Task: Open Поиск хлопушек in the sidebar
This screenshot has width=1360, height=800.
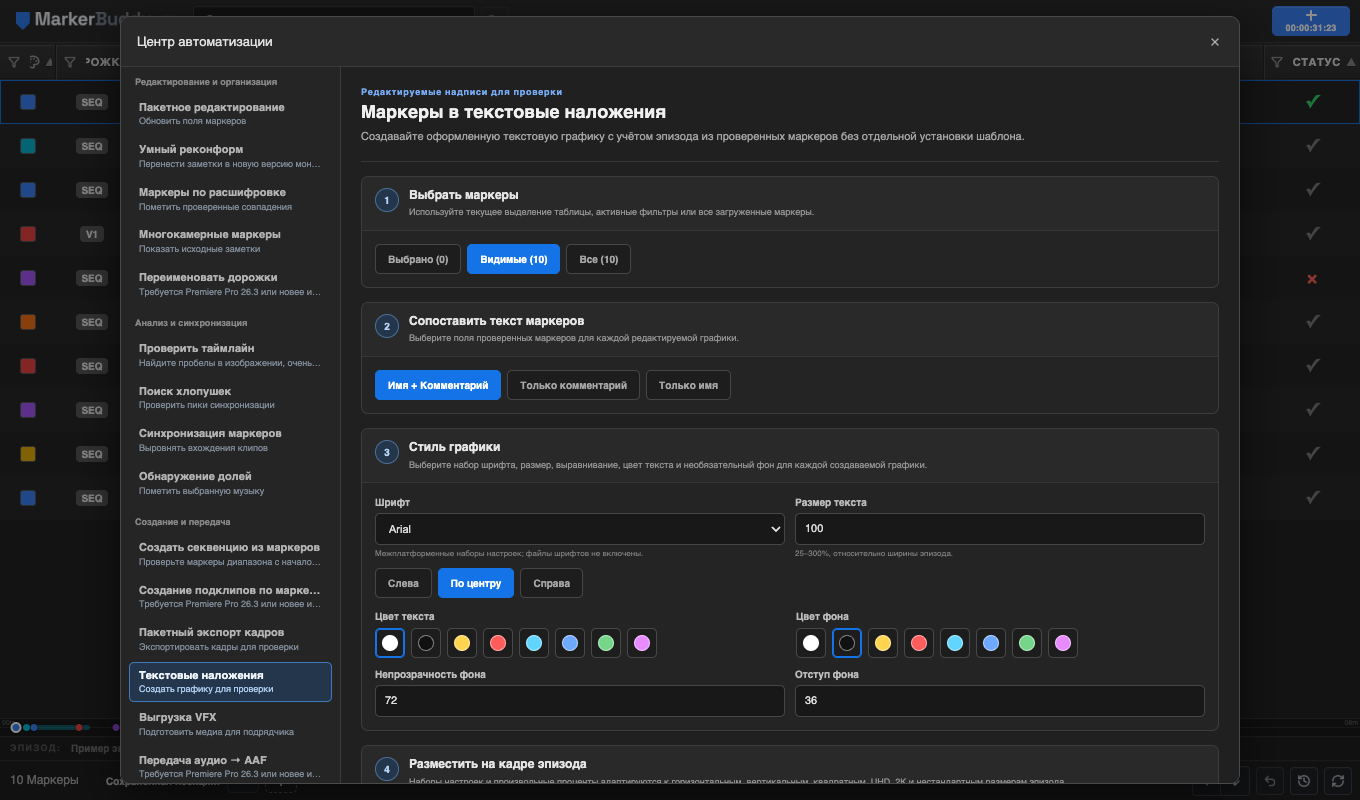Action: 230,397
